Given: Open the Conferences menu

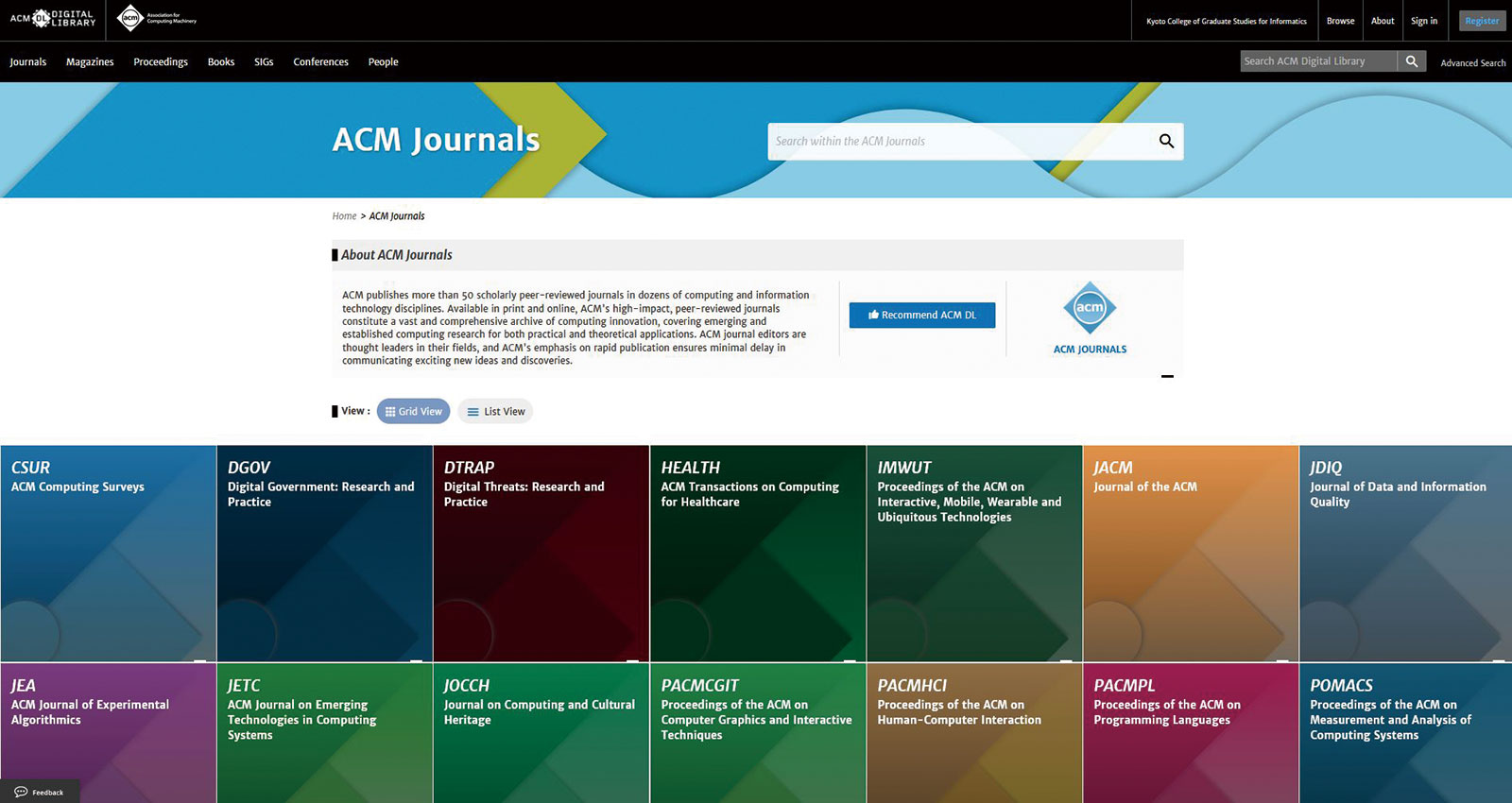Looking at the screenshot, I should [x=320, y=62].
